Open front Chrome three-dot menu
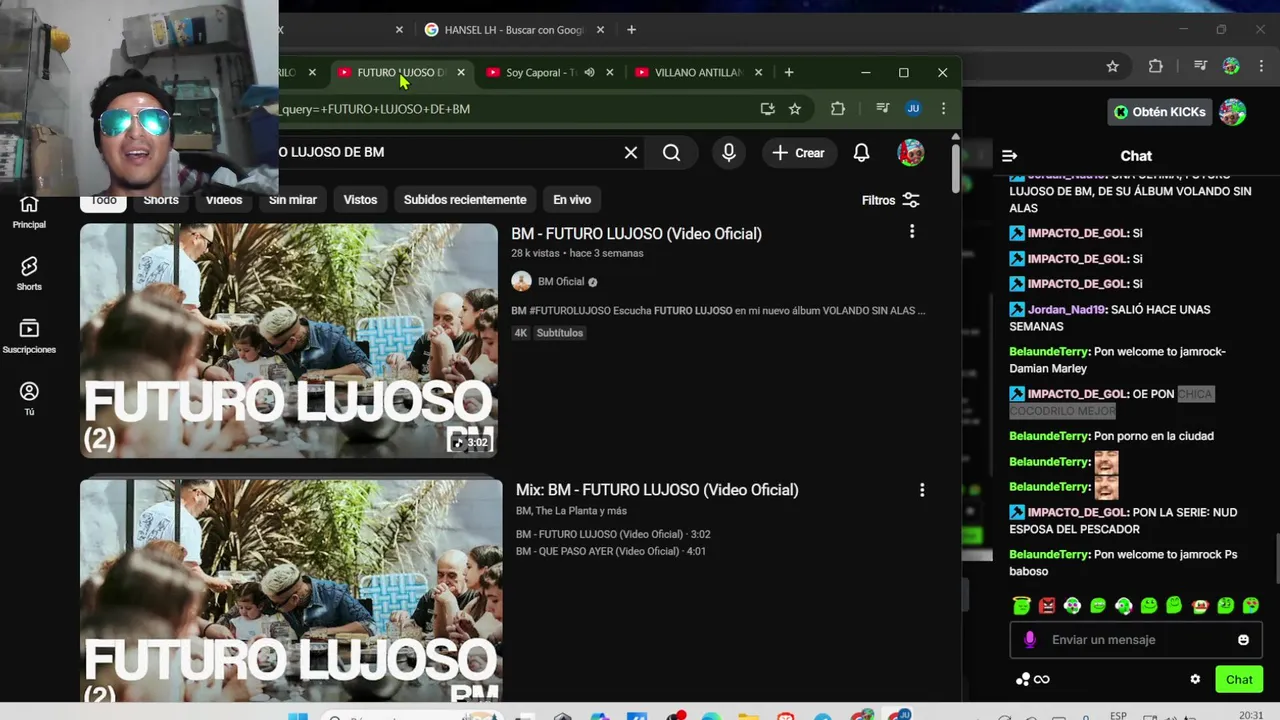1280x720 pixels. [943, 109]
